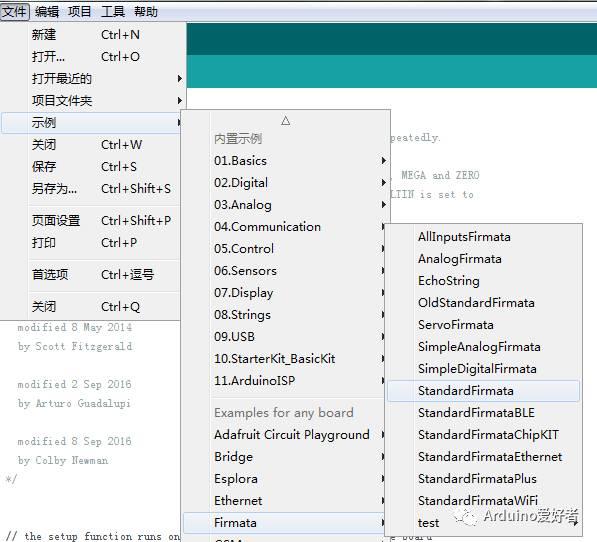Viewport: 597px width, 542px height.
Task: Open OldStandardFirmata example
Action: tap(484, 303)
